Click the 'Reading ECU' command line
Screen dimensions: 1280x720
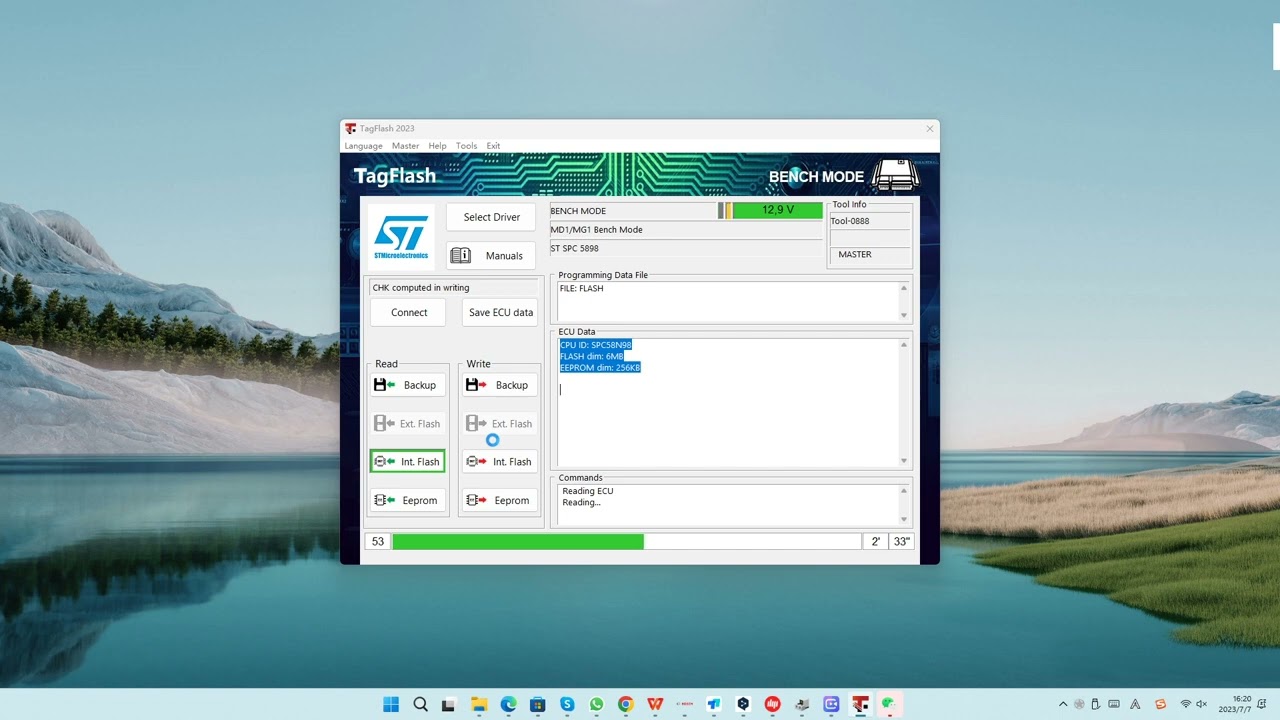[588, 491]
